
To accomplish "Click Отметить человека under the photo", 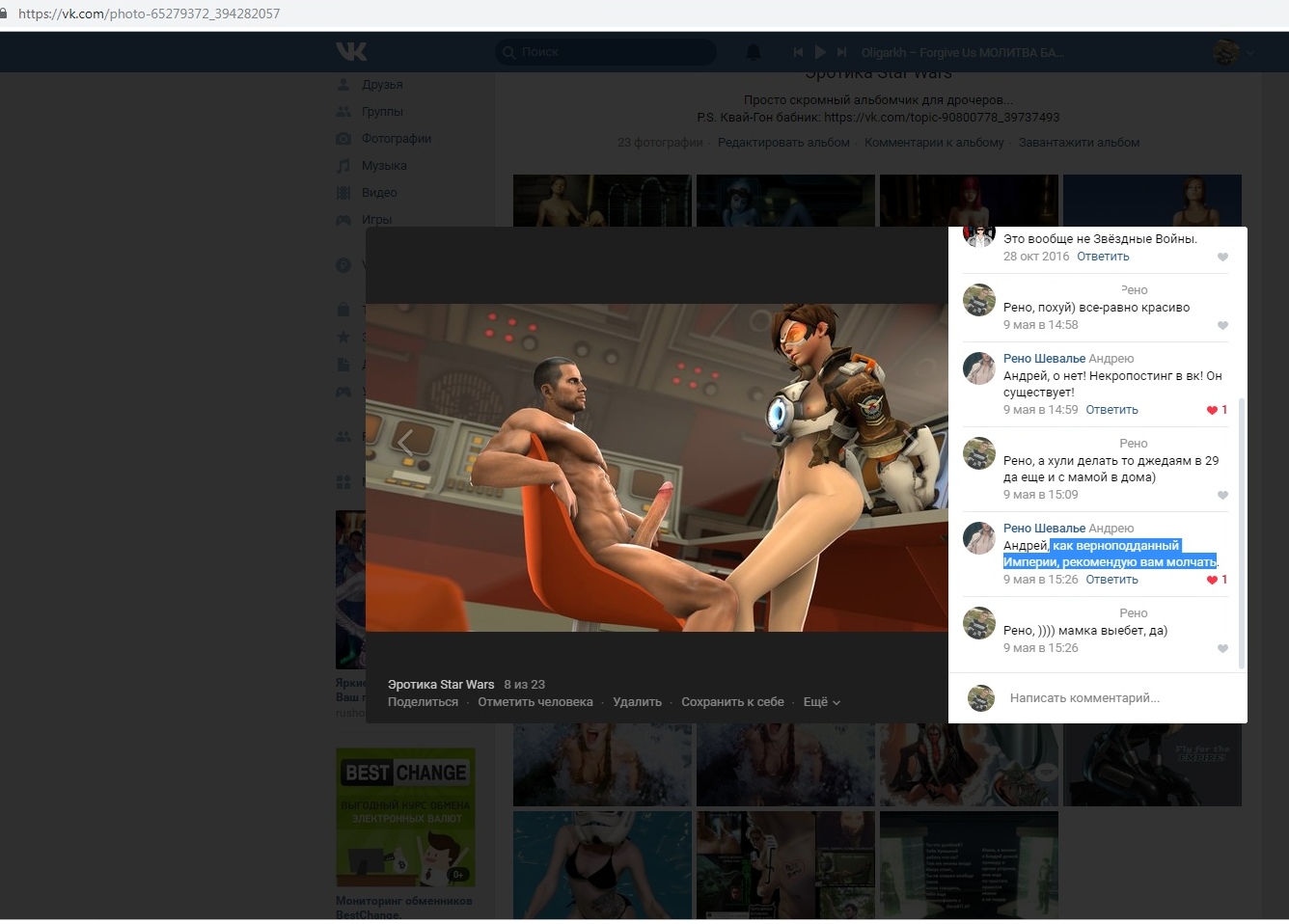I will 535,702.
